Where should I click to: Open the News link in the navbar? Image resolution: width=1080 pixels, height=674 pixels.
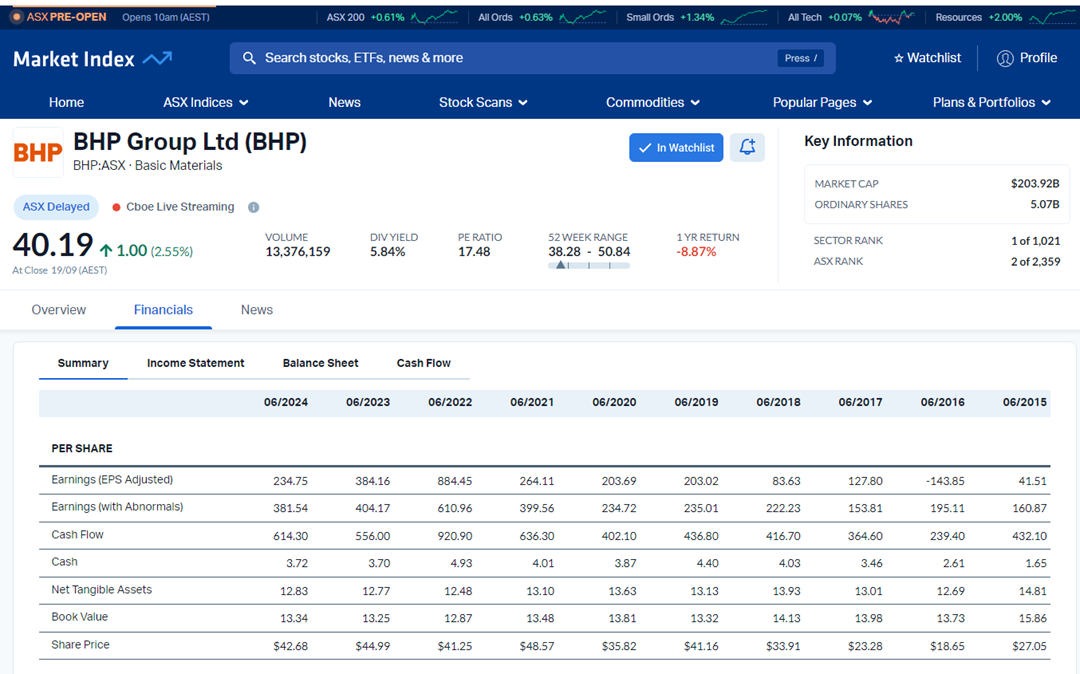pyautogui.click(x=344, y=102)
